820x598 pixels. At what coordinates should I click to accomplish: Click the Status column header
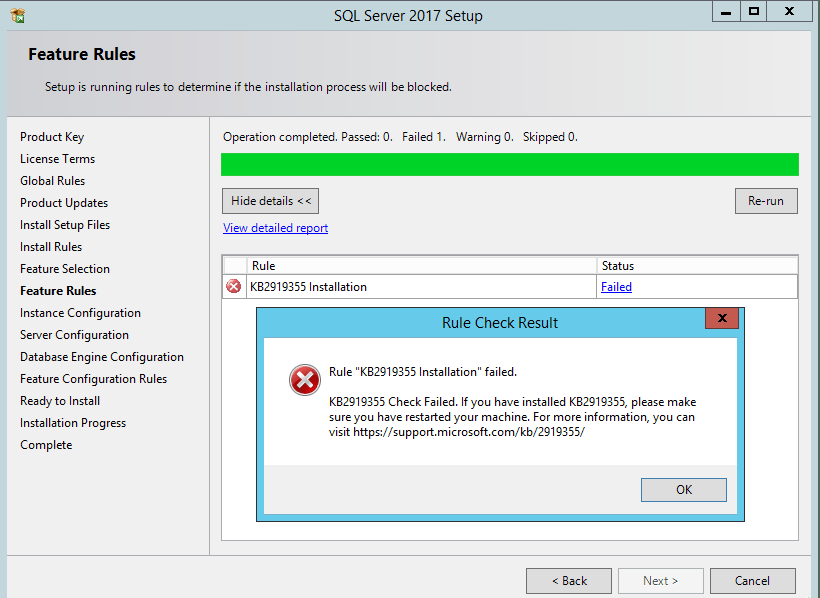(697, 266)
